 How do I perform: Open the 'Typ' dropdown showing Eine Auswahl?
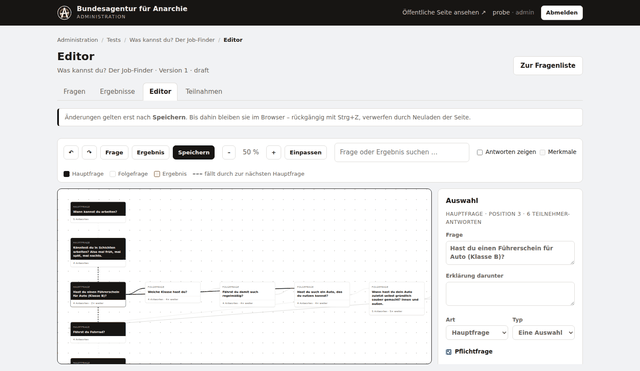(544, 333)
